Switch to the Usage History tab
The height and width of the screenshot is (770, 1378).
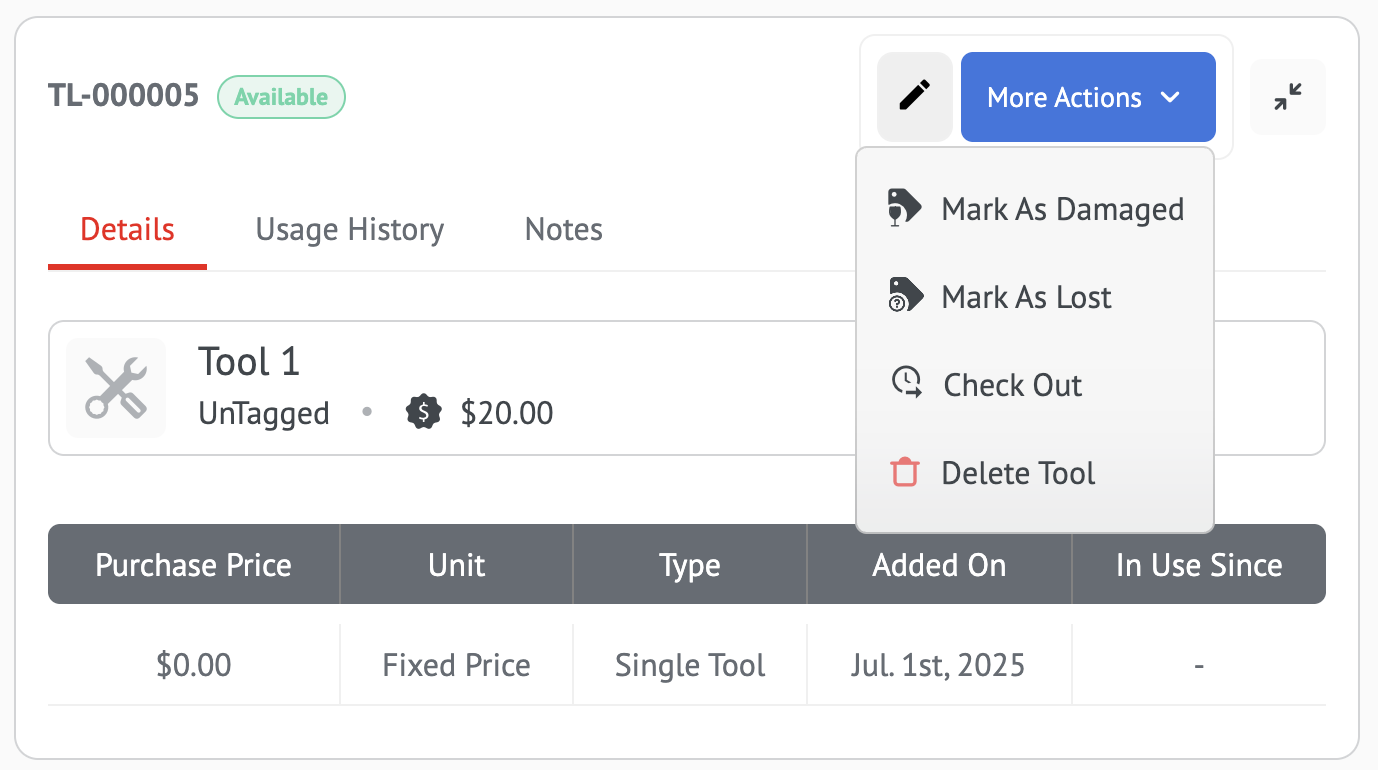[x=349, y=230]
